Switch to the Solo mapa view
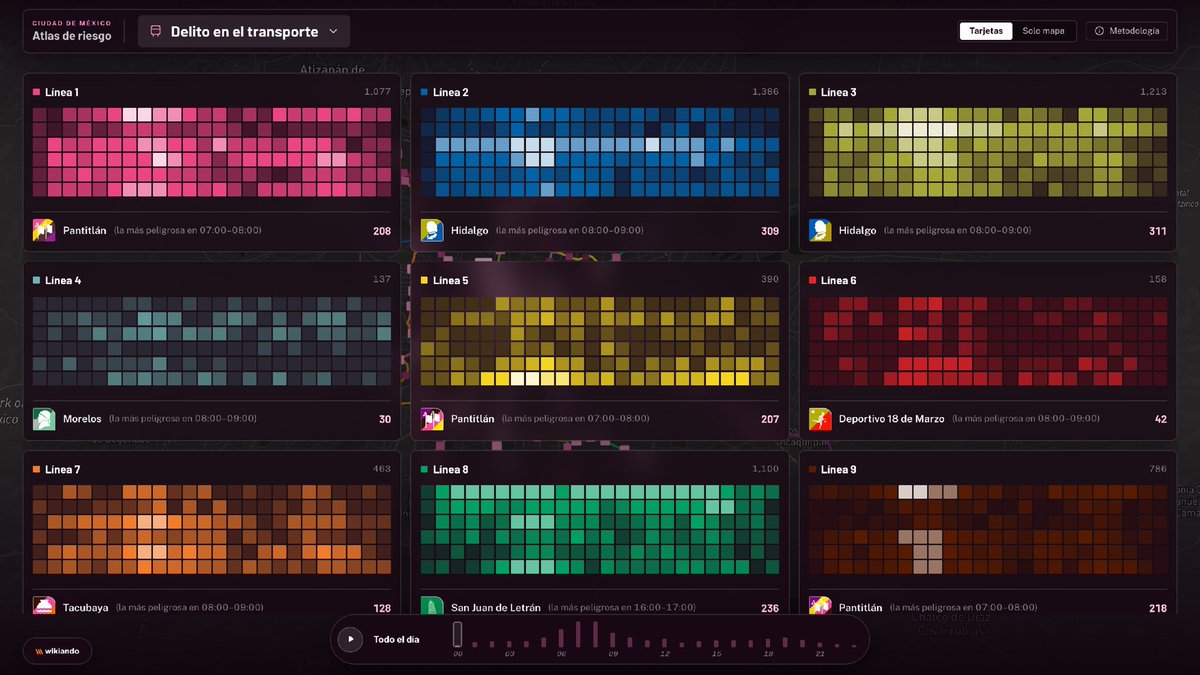 pyautogui.click(x=1043, y=31)
